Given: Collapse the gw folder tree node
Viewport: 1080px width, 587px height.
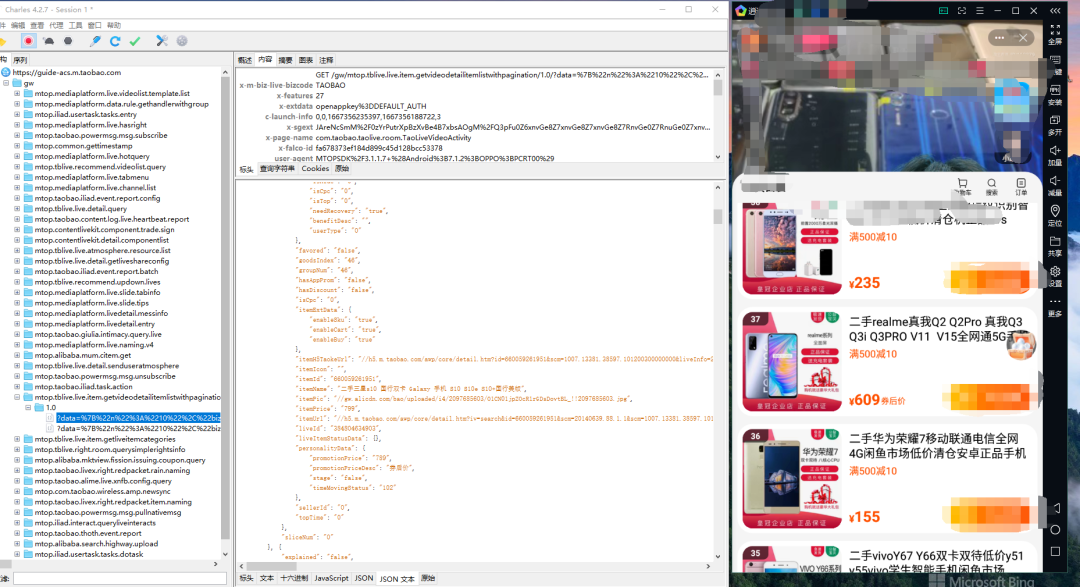Looking at the screenshot, I should pos(6,83).
